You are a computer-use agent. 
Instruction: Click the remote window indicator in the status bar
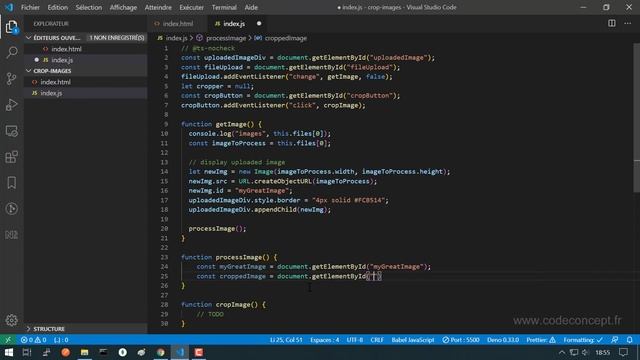(x=8, y=340)
